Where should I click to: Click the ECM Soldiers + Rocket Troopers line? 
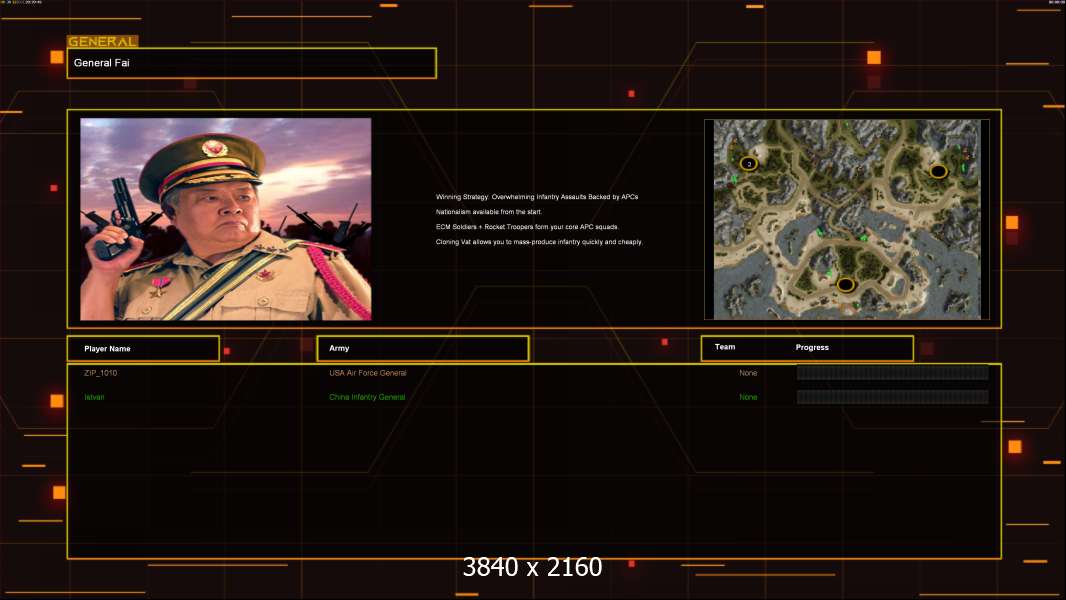(528, 227)
